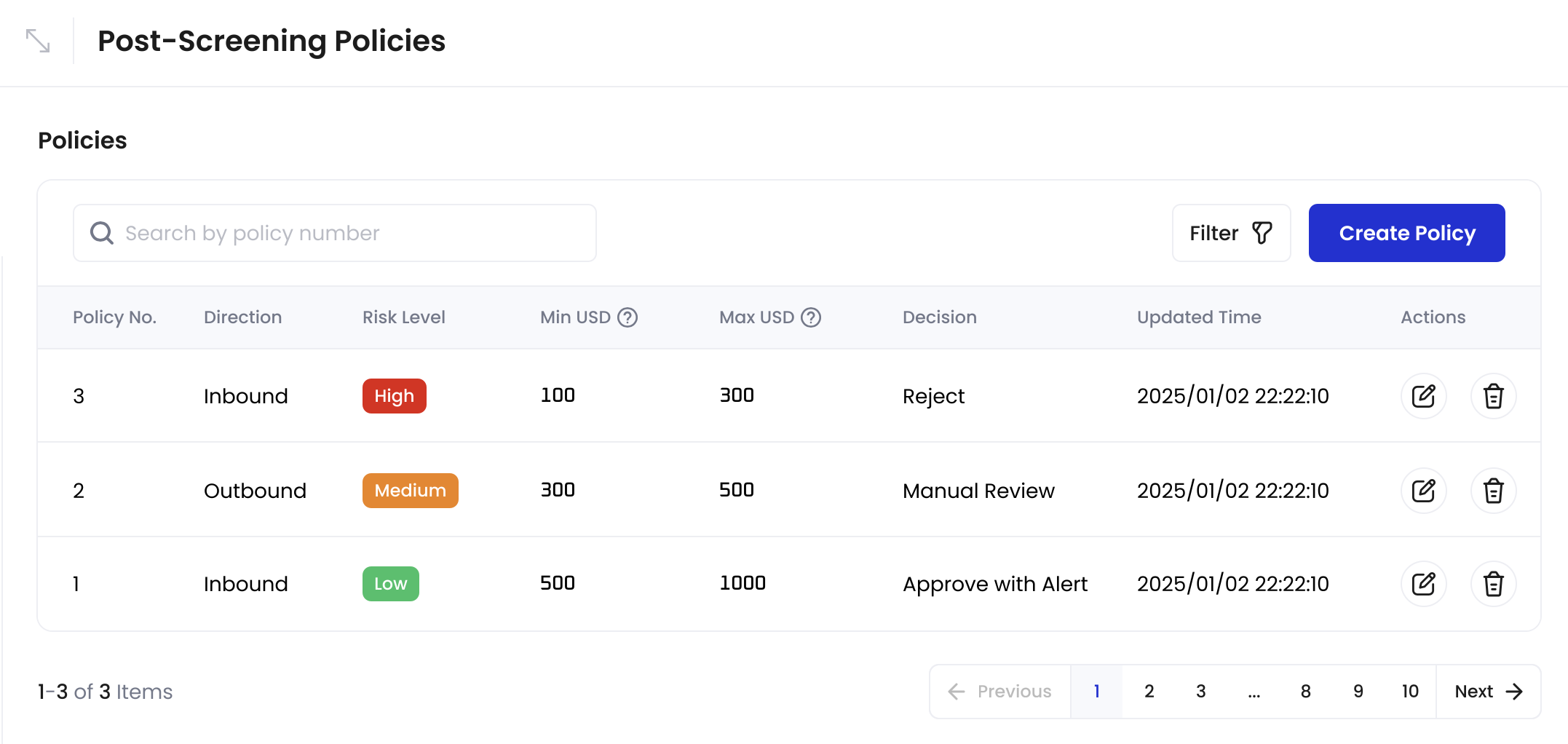Click the expand arrow beside the page title
The width and height of the screenshot is (1568, 744).
pyautogui.click(x=38, y=41)
